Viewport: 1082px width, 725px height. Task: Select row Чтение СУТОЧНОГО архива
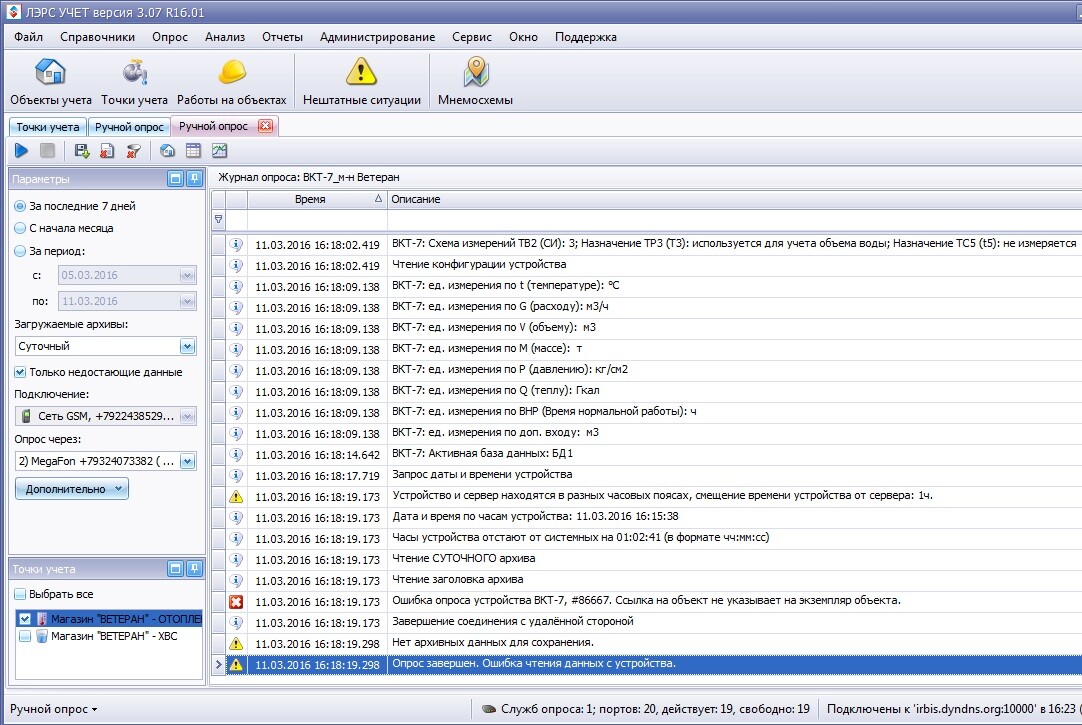coord(647,559)
